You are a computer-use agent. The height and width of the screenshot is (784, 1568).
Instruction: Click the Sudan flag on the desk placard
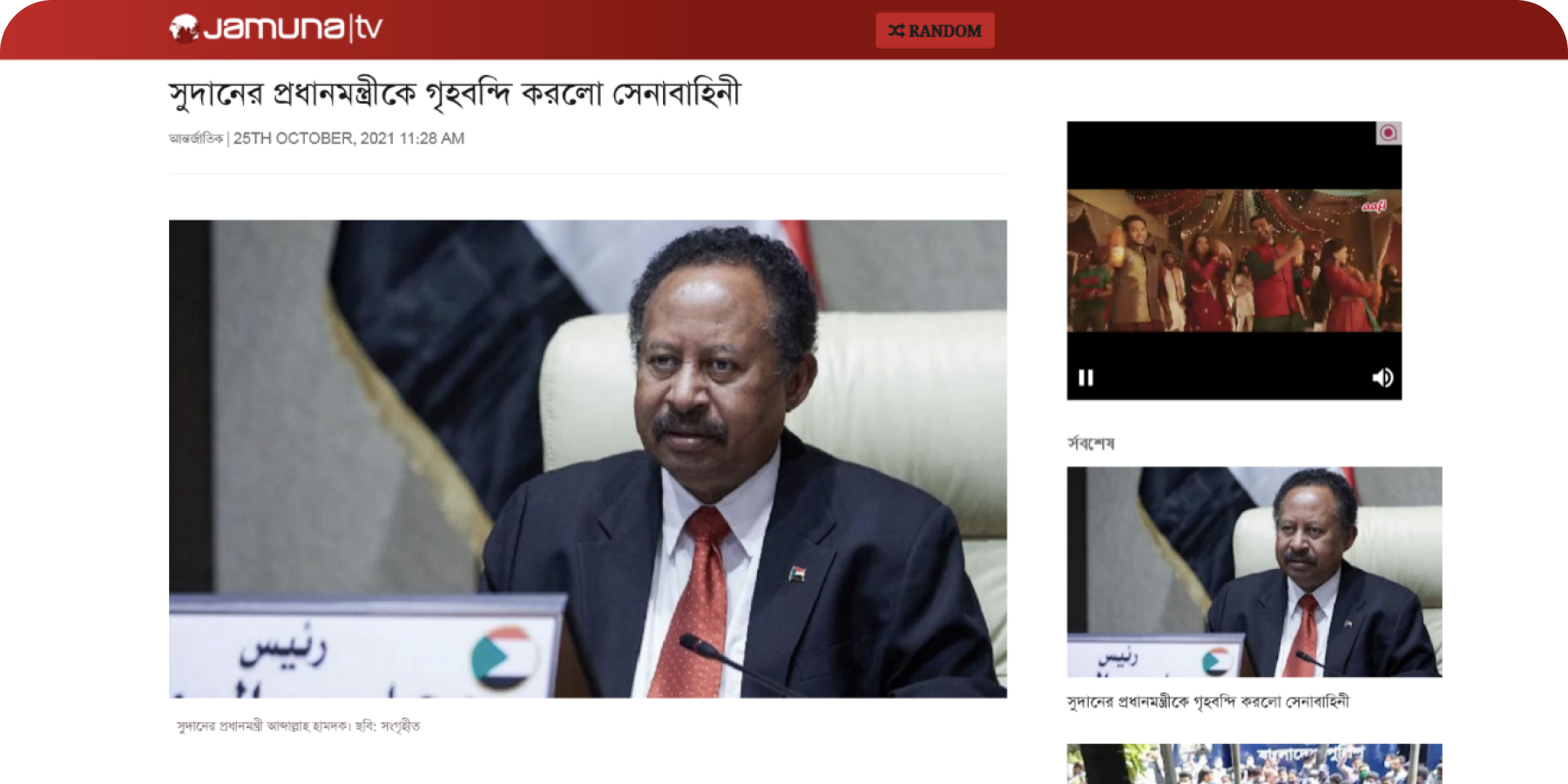pos(503,658)
